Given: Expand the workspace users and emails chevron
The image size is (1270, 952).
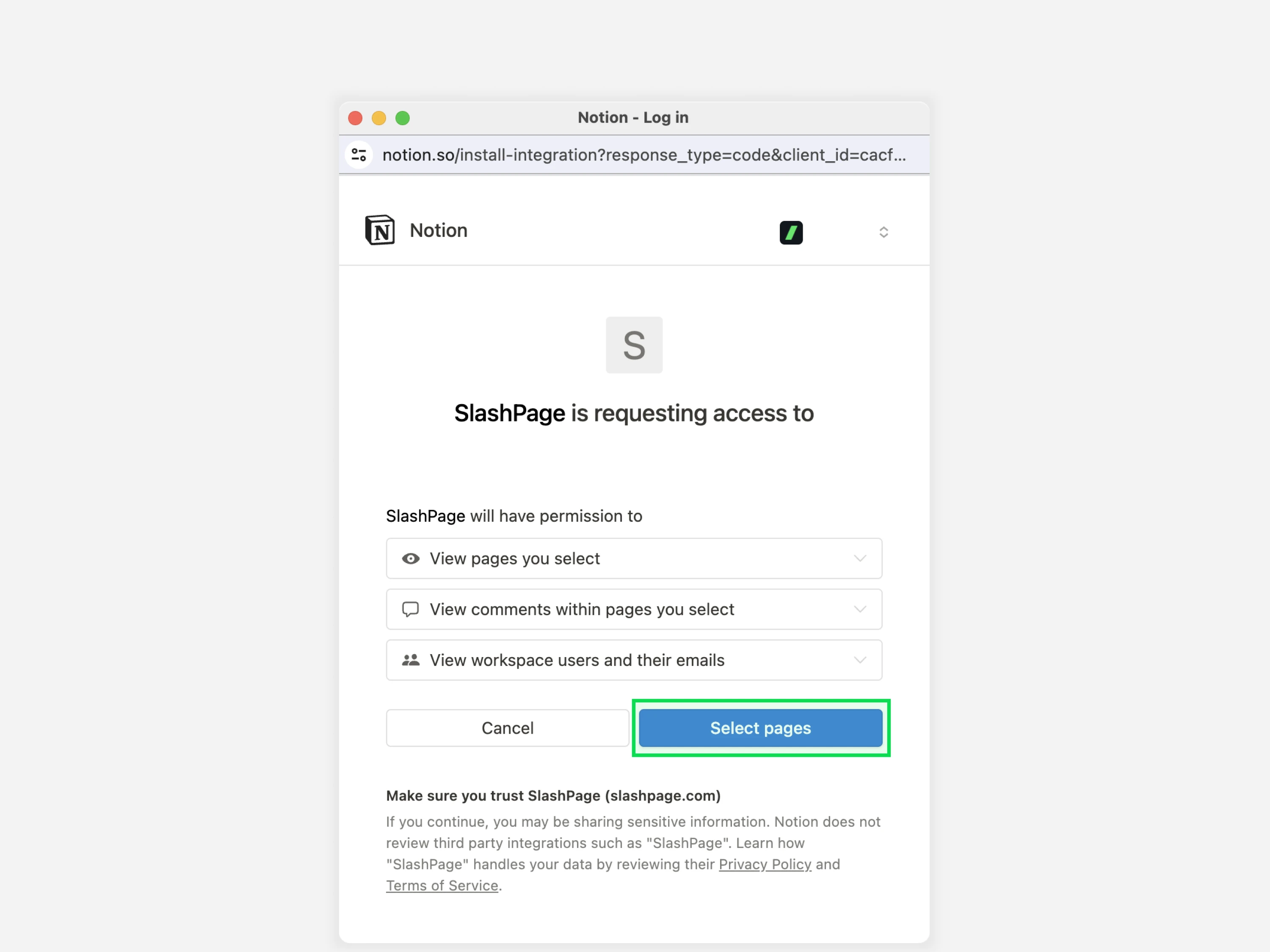Looking at the screenshot, I should point(859,660).
